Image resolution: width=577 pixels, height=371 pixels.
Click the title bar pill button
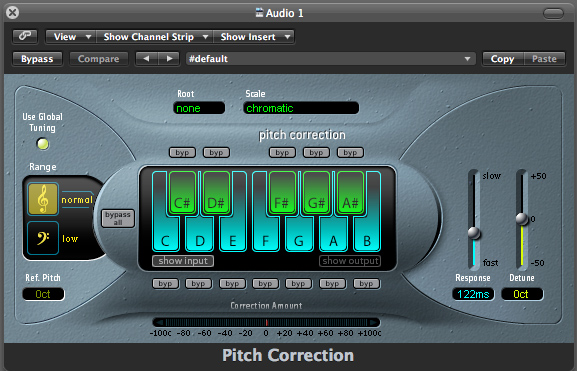[x=553, y=13]
